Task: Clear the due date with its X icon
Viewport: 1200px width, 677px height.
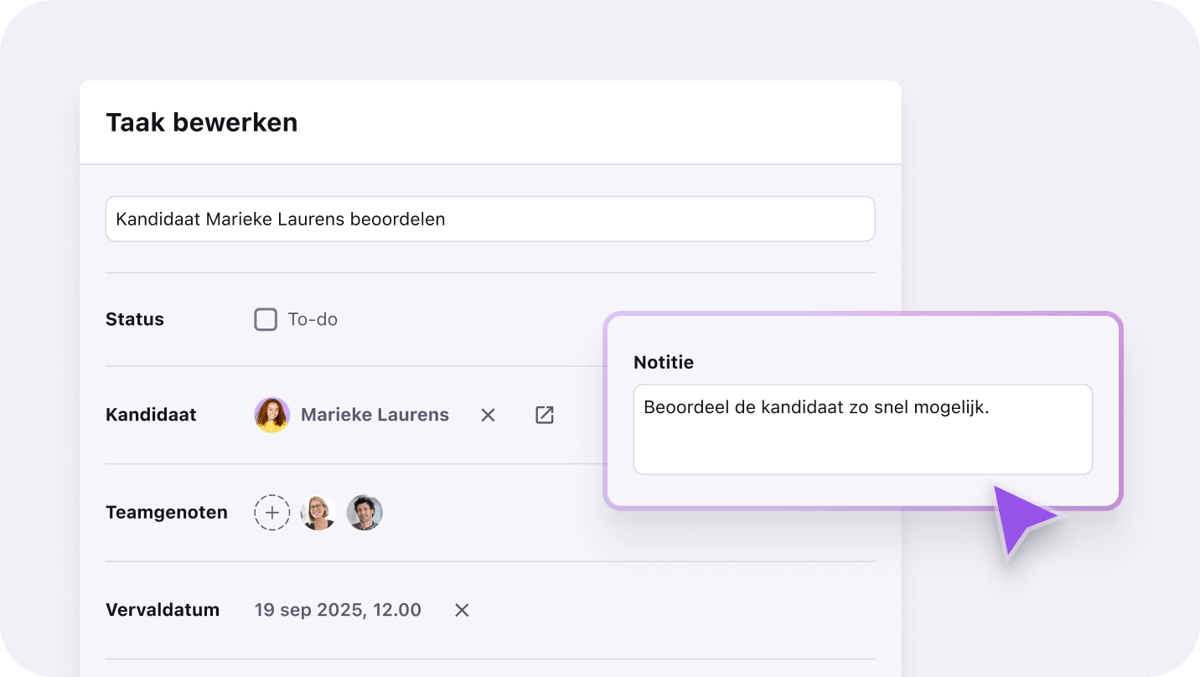Action: click(461, 609)
